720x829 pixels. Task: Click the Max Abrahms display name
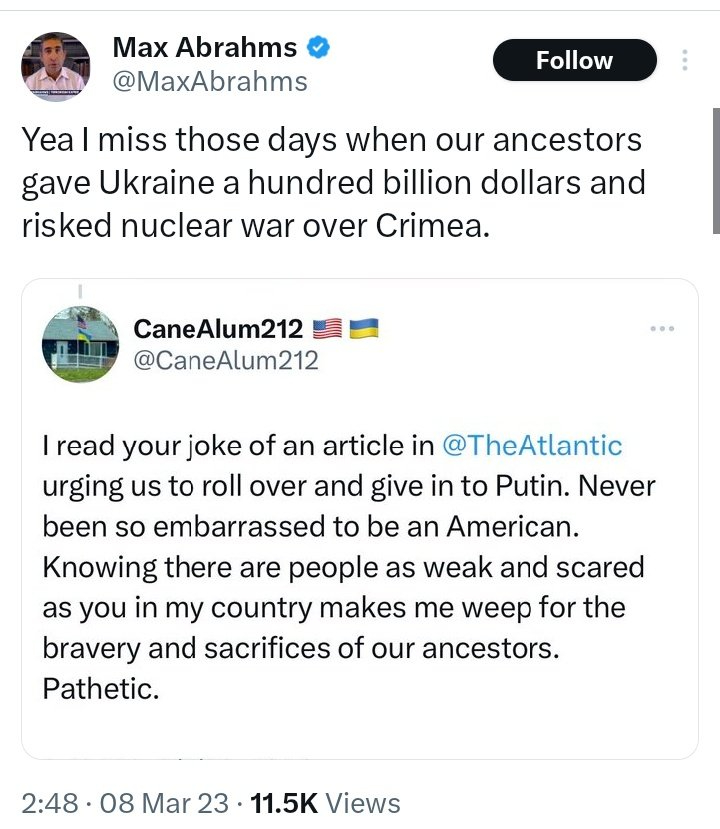pyautogui.click(x=205, y=47)
